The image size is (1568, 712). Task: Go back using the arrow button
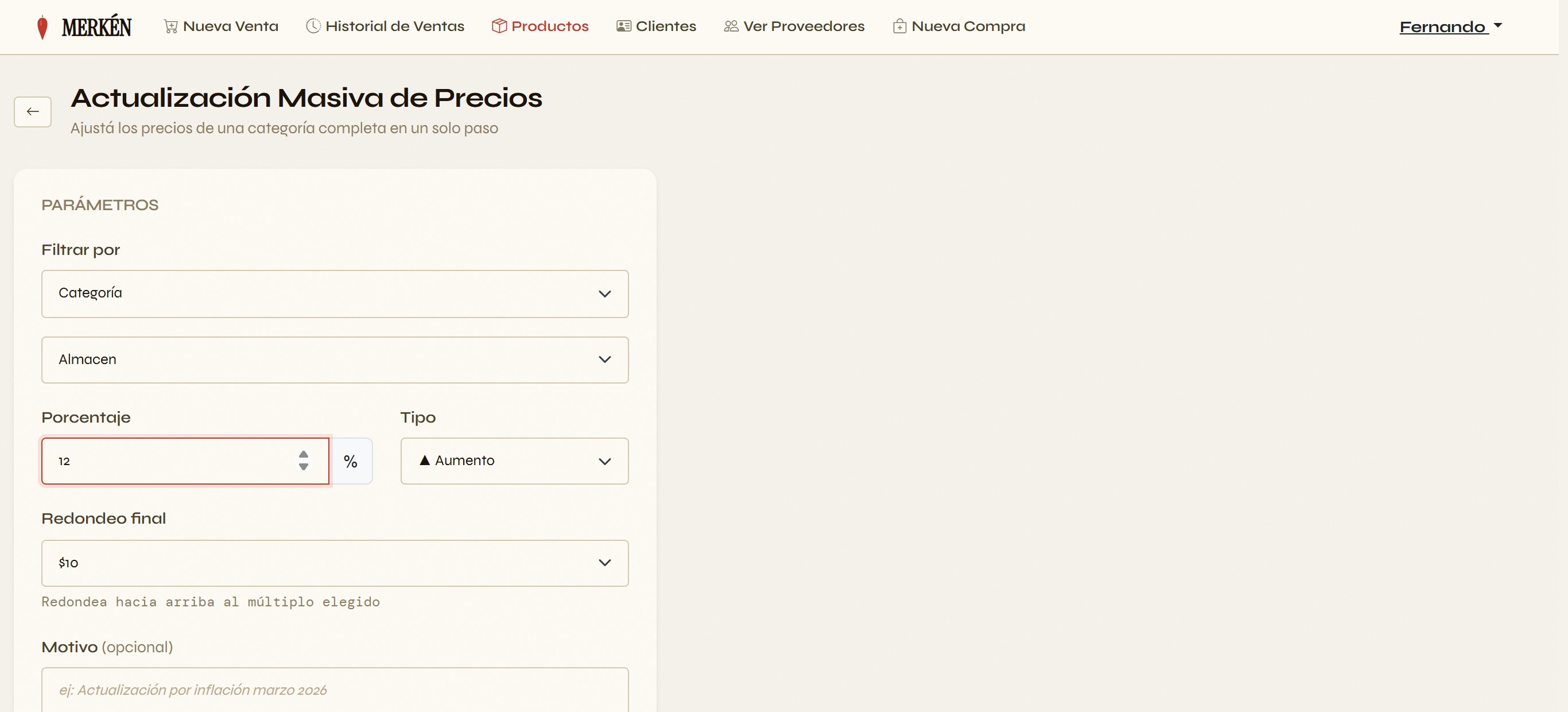(x=33, y=111)
